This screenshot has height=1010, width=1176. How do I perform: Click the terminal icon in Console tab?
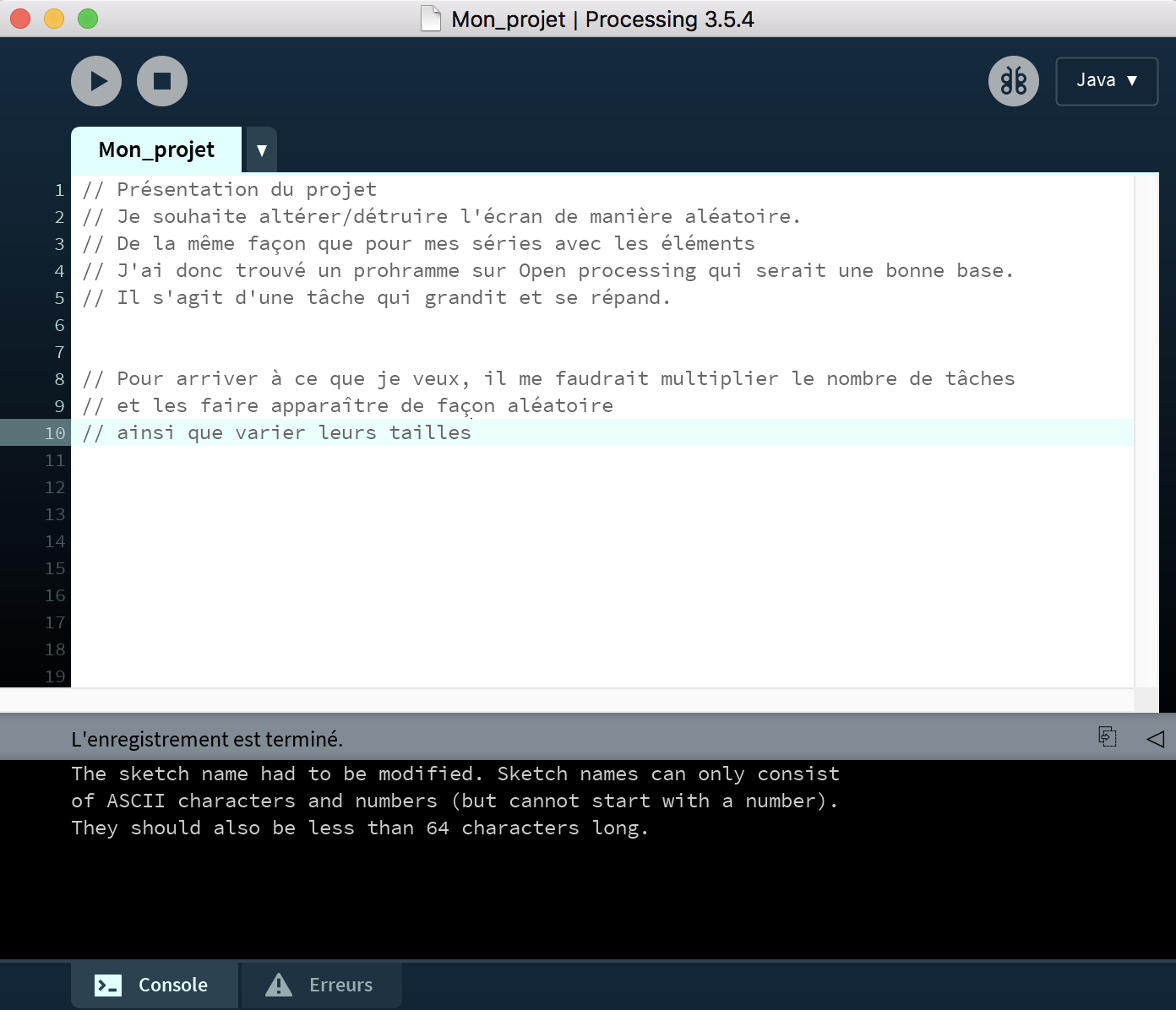(108, 986)
